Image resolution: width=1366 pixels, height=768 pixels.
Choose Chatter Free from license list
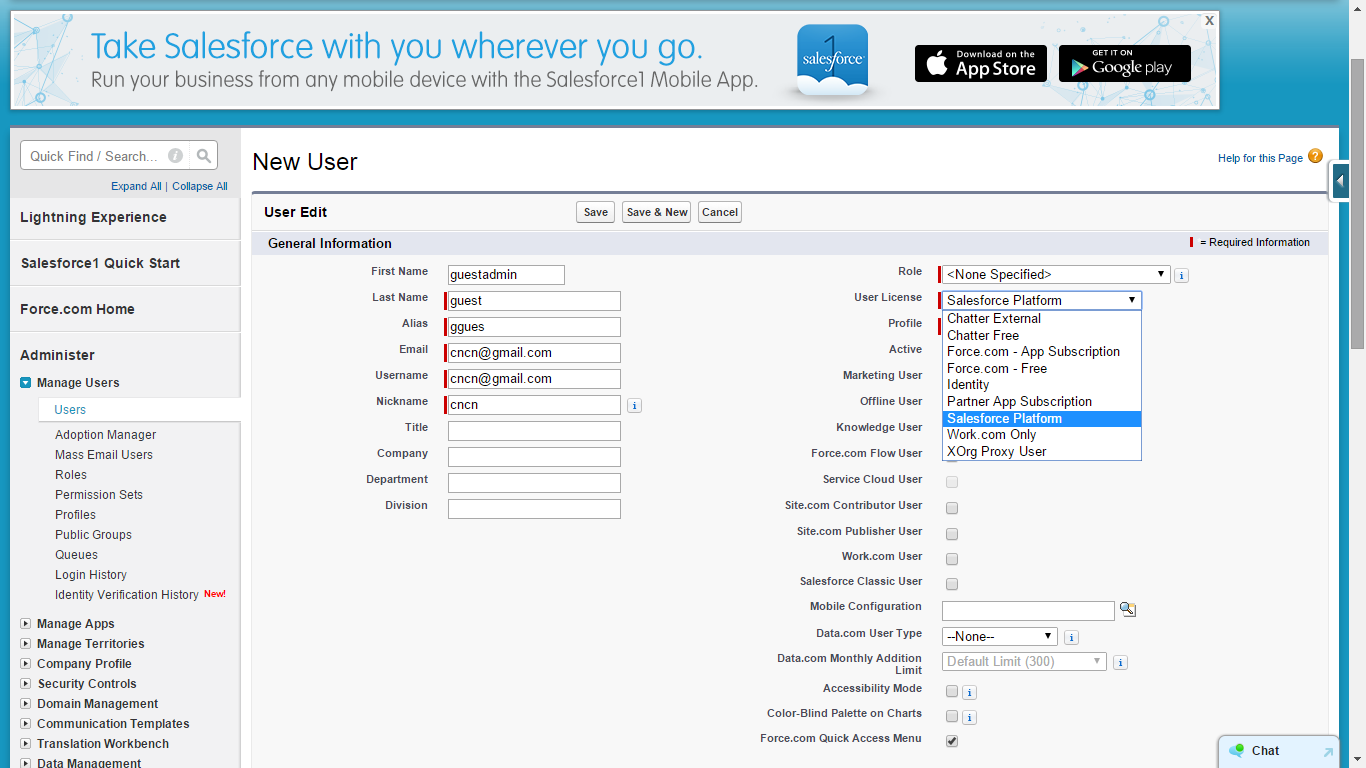pyautogui.click(x=1041, y=336)
